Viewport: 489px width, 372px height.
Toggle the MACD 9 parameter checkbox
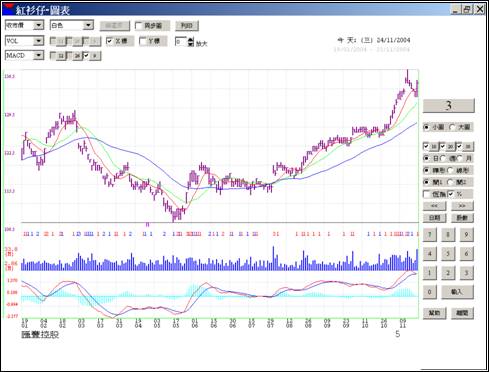tap(92, 56)
